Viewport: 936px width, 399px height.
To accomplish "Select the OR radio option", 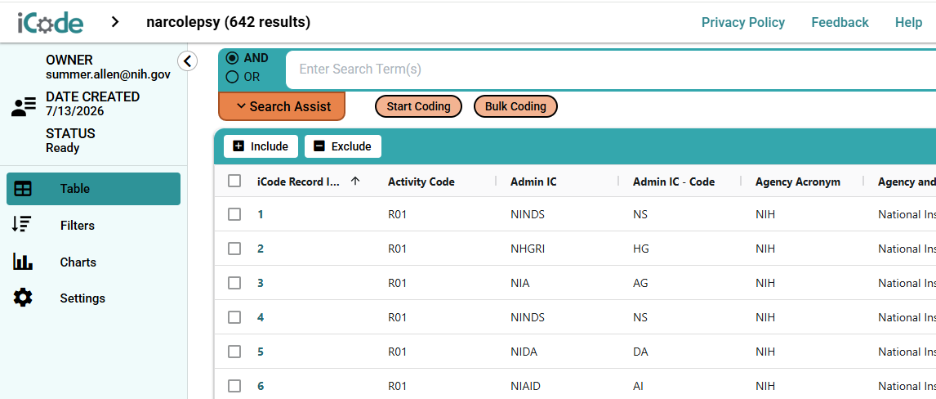I will tap(232, 77).
